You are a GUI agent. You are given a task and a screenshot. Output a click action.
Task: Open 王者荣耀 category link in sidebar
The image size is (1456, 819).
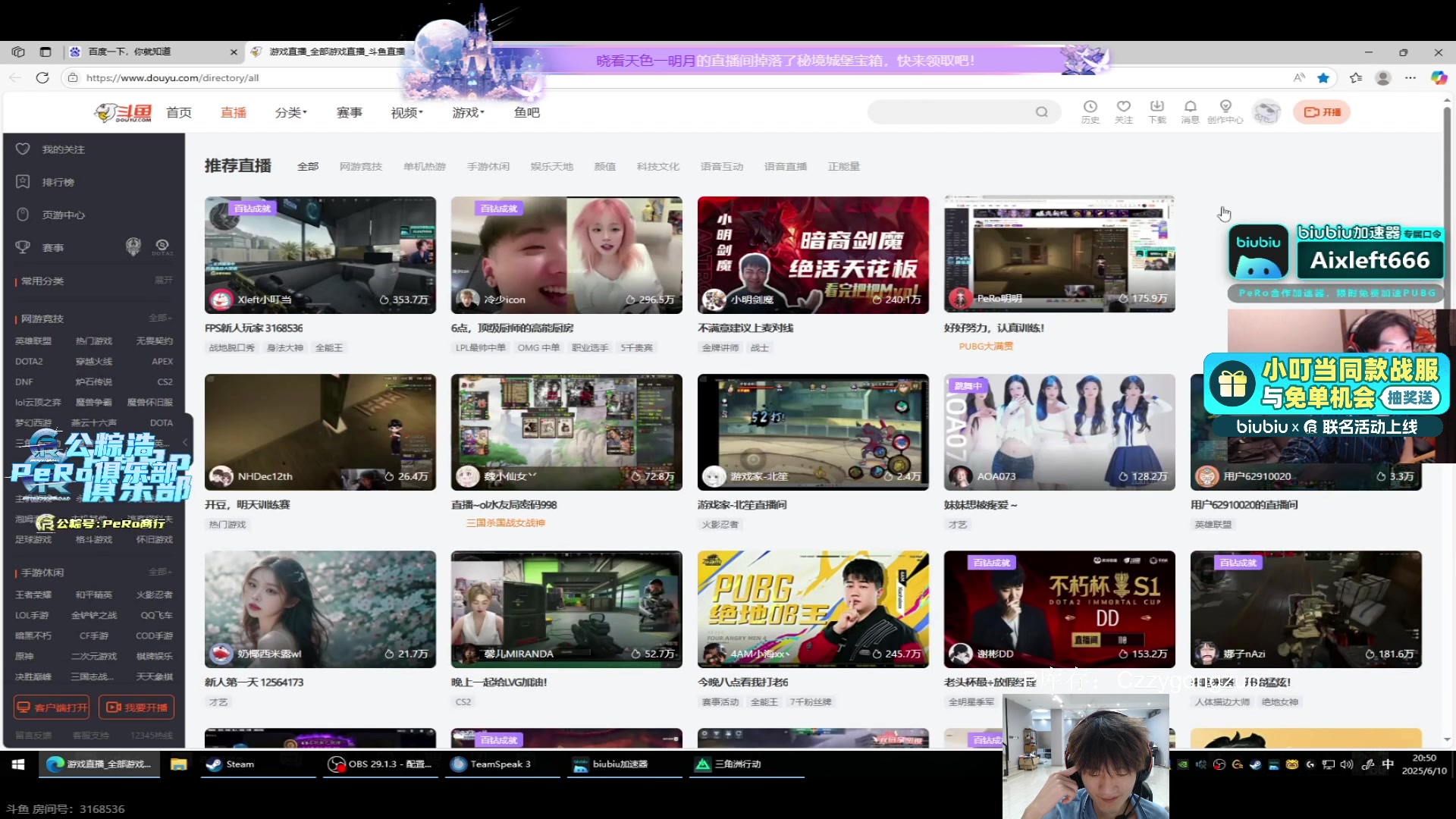[33, 595]
